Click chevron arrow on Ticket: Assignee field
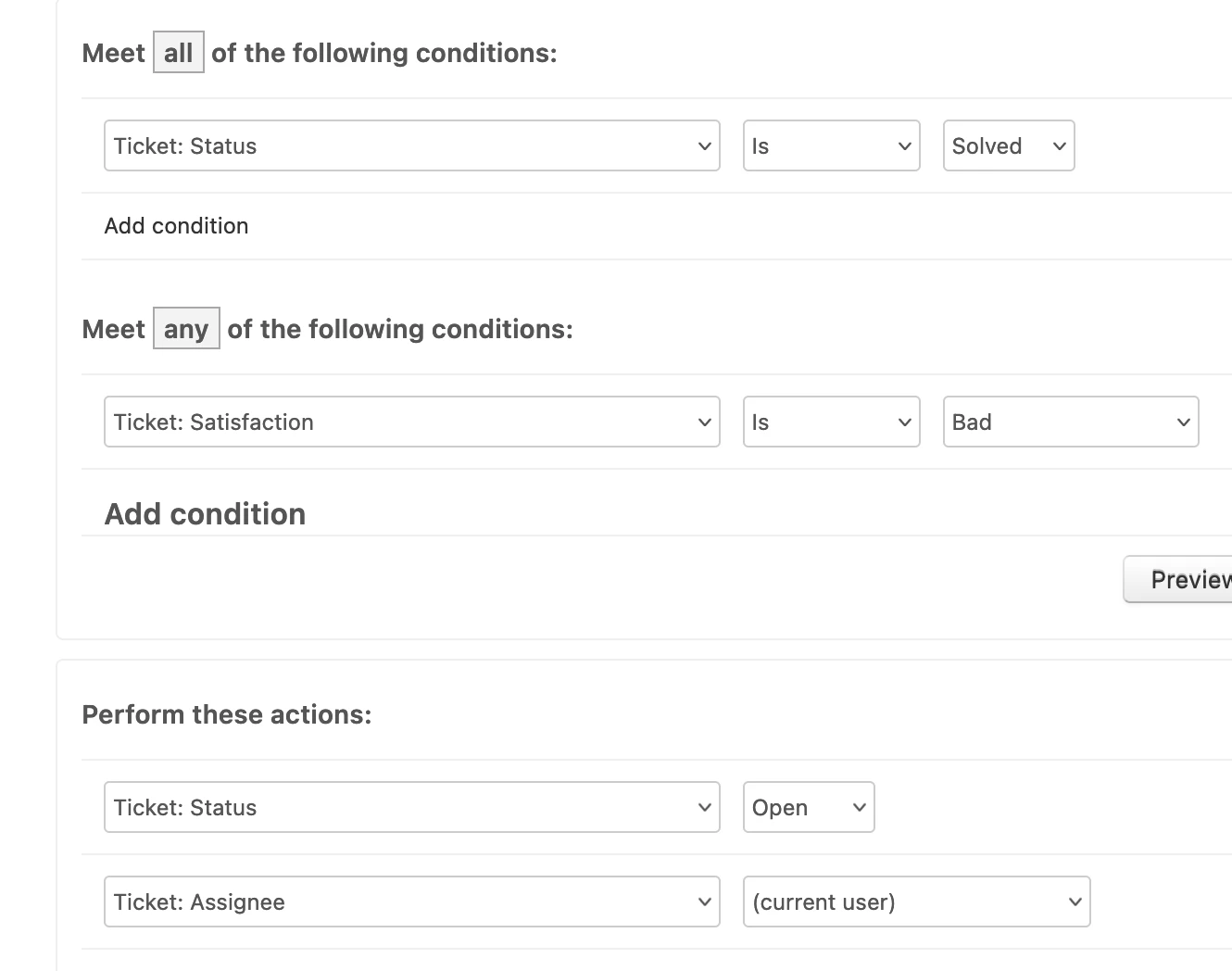The width and height of the screenshot is (1232, 971). [704, 902]
